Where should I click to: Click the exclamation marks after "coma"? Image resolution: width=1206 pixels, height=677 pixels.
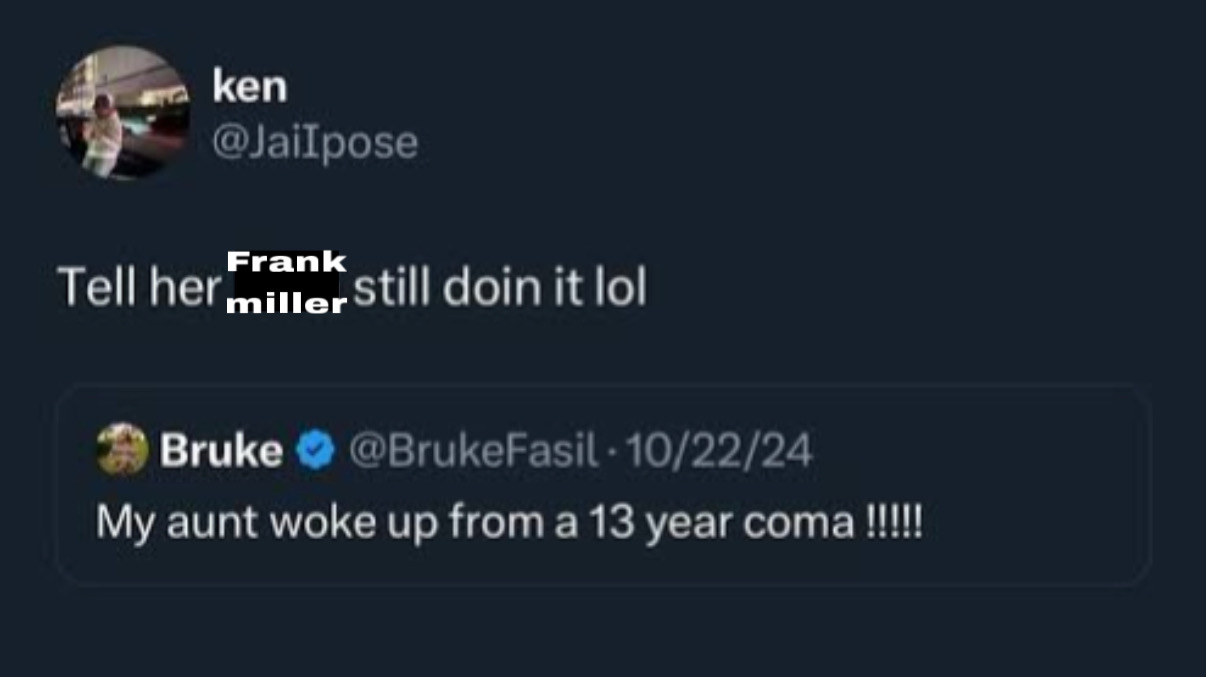[x=892, y=521]
